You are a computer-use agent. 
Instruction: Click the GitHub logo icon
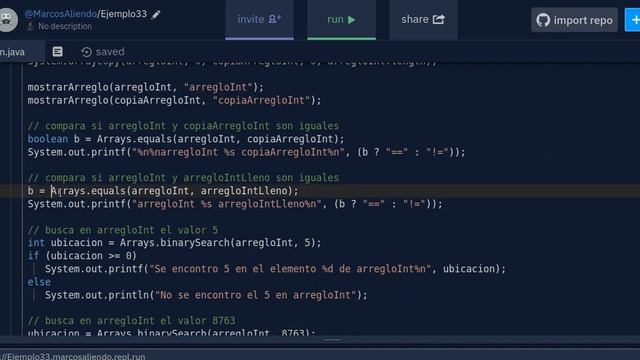click(x=543, y=20)
